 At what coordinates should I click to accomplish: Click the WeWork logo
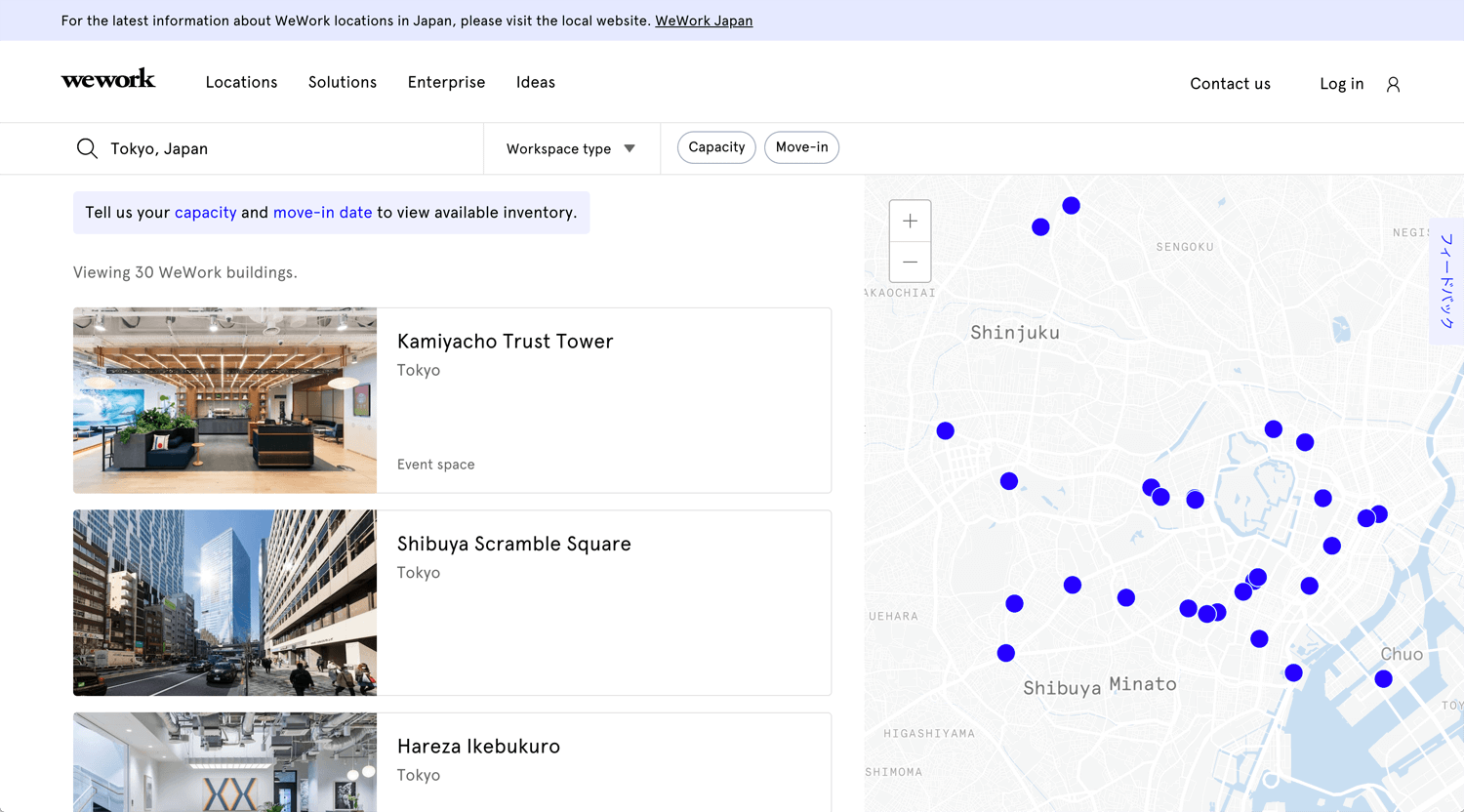tap(108, 79)
